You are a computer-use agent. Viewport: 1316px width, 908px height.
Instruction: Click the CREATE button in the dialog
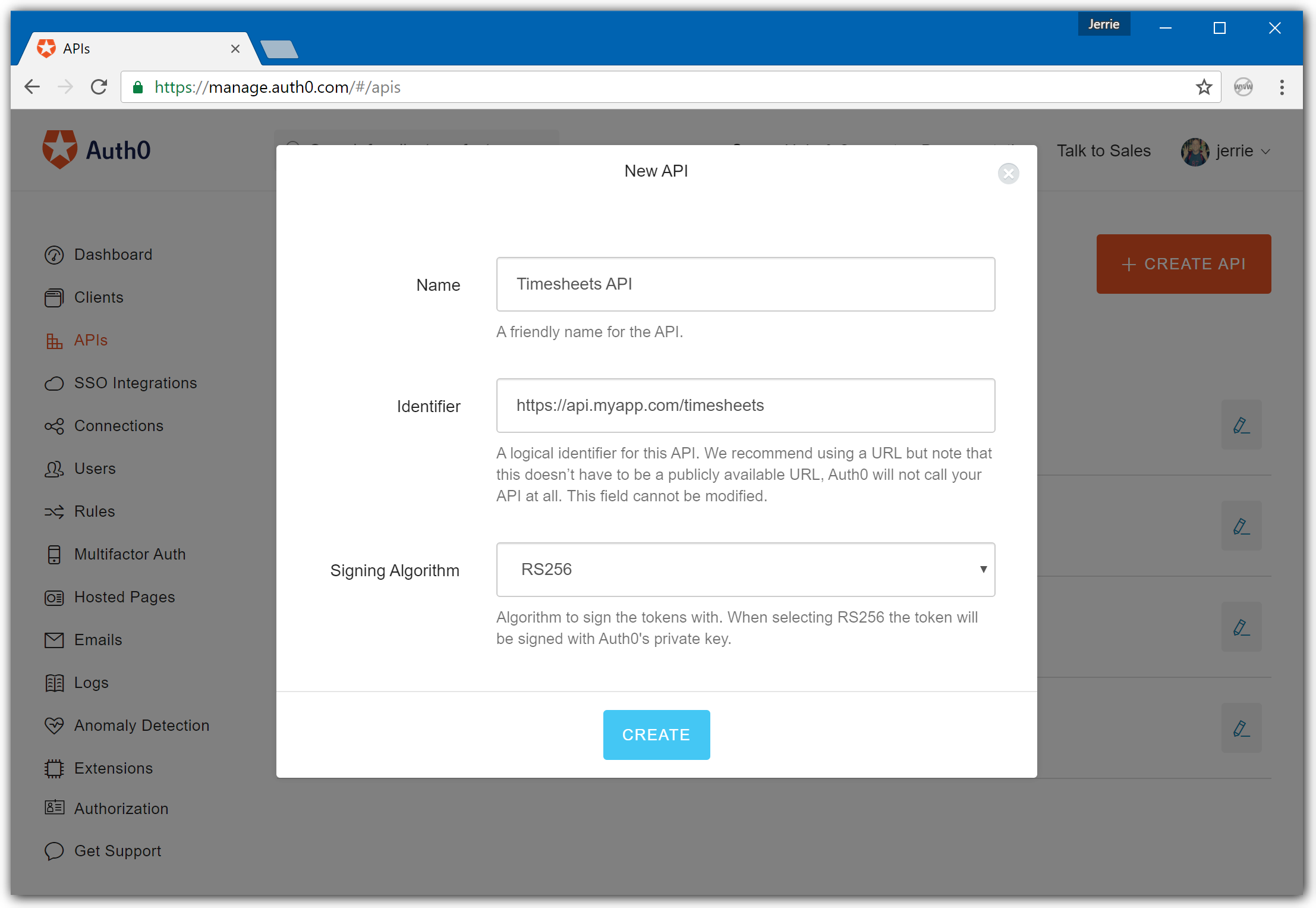click(656, 735)
